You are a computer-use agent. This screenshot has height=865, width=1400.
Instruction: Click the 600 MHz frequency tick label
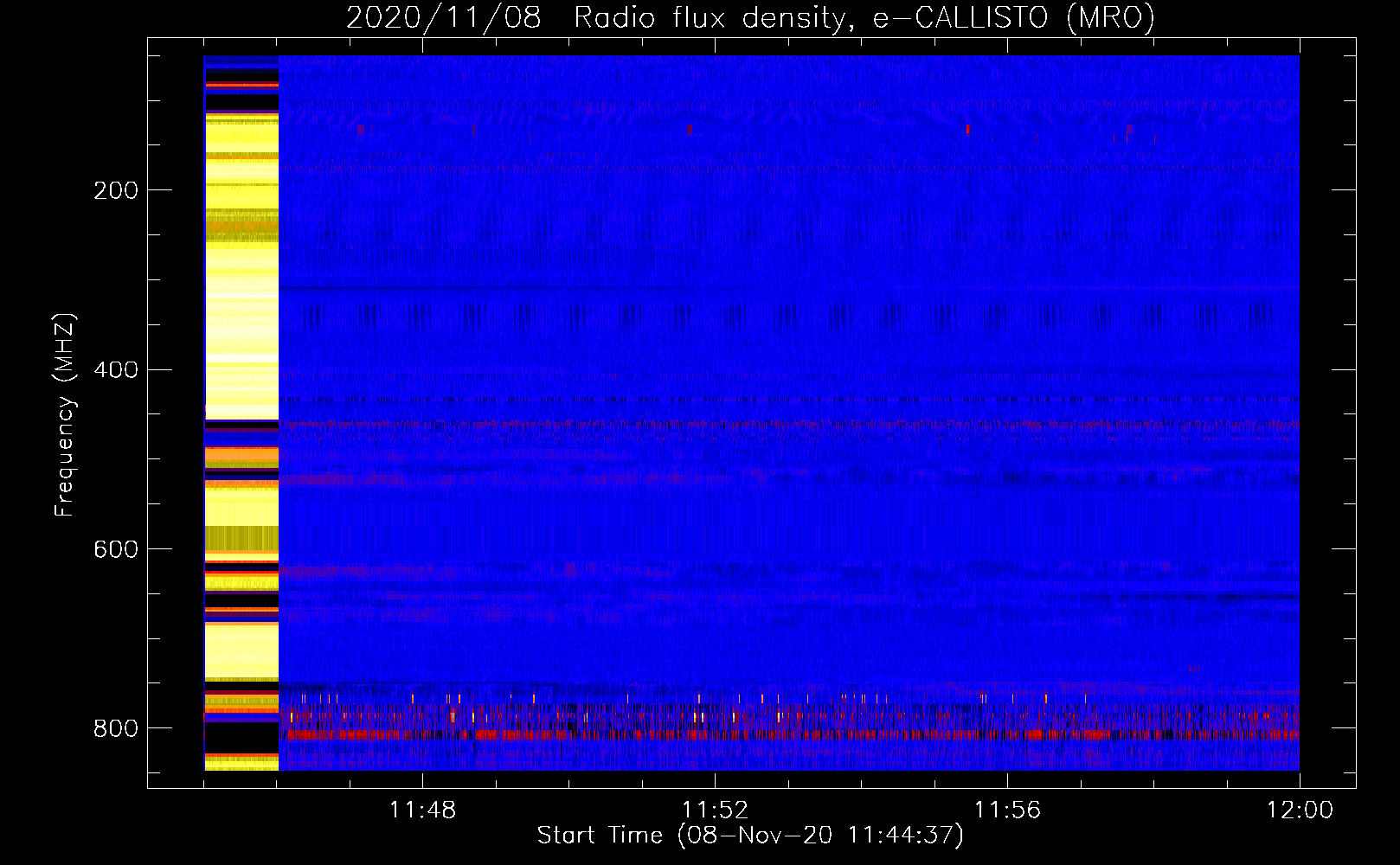[x=115, y=549]
